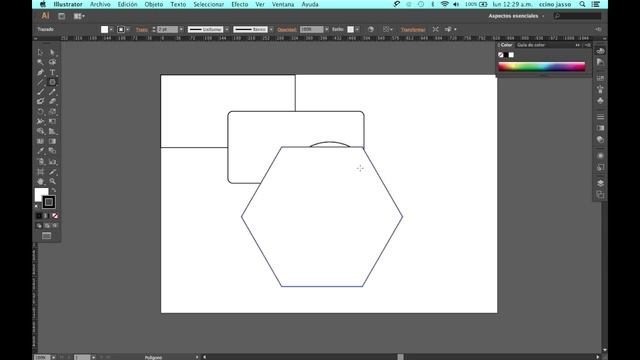Select the Paintbrush tool

(x=40, y=92)
